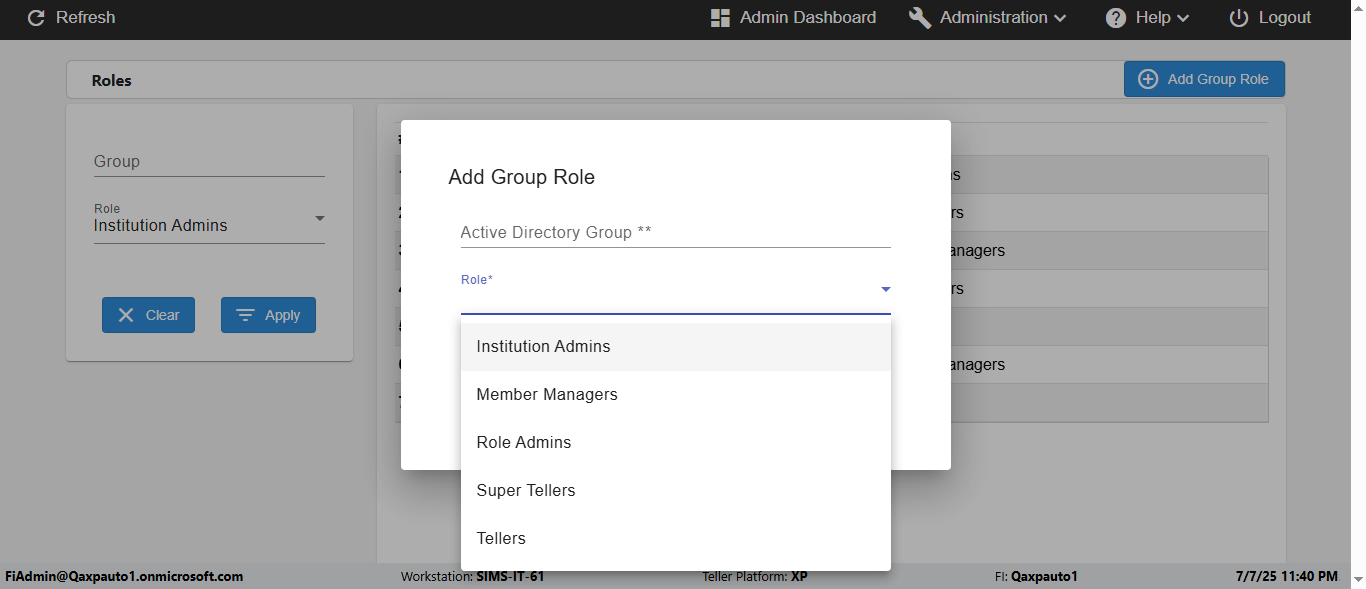
Task: Collapse the Role dropdown arrow in dialog
Action: (x=885, y=290)
